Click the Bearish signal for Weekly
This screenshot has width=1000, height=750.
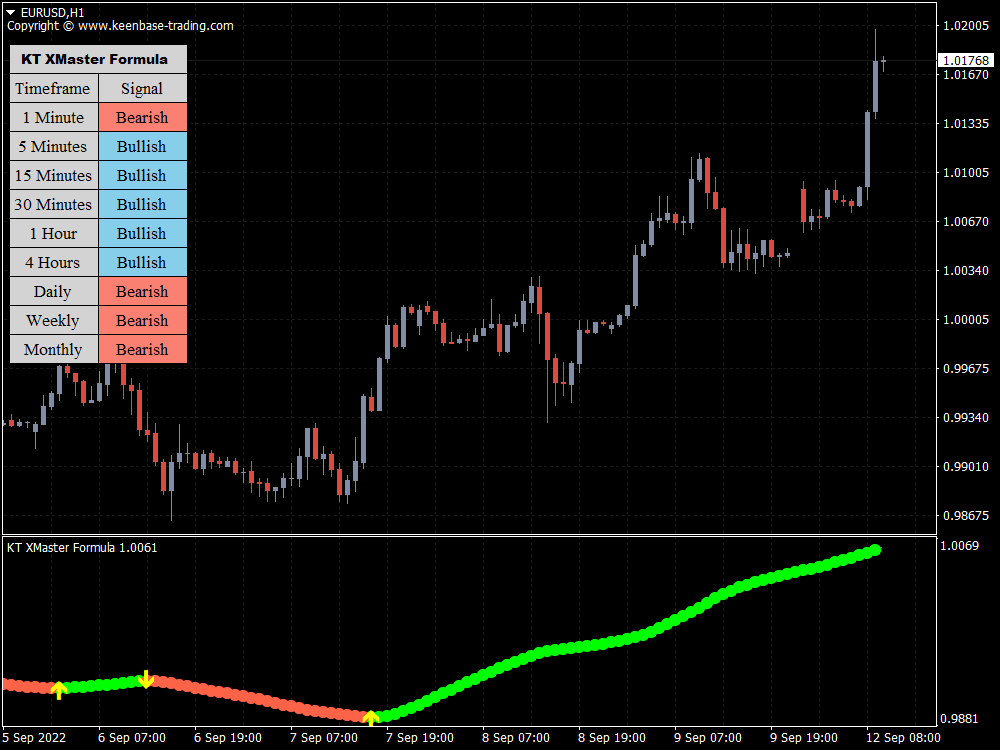click(143, 321)
